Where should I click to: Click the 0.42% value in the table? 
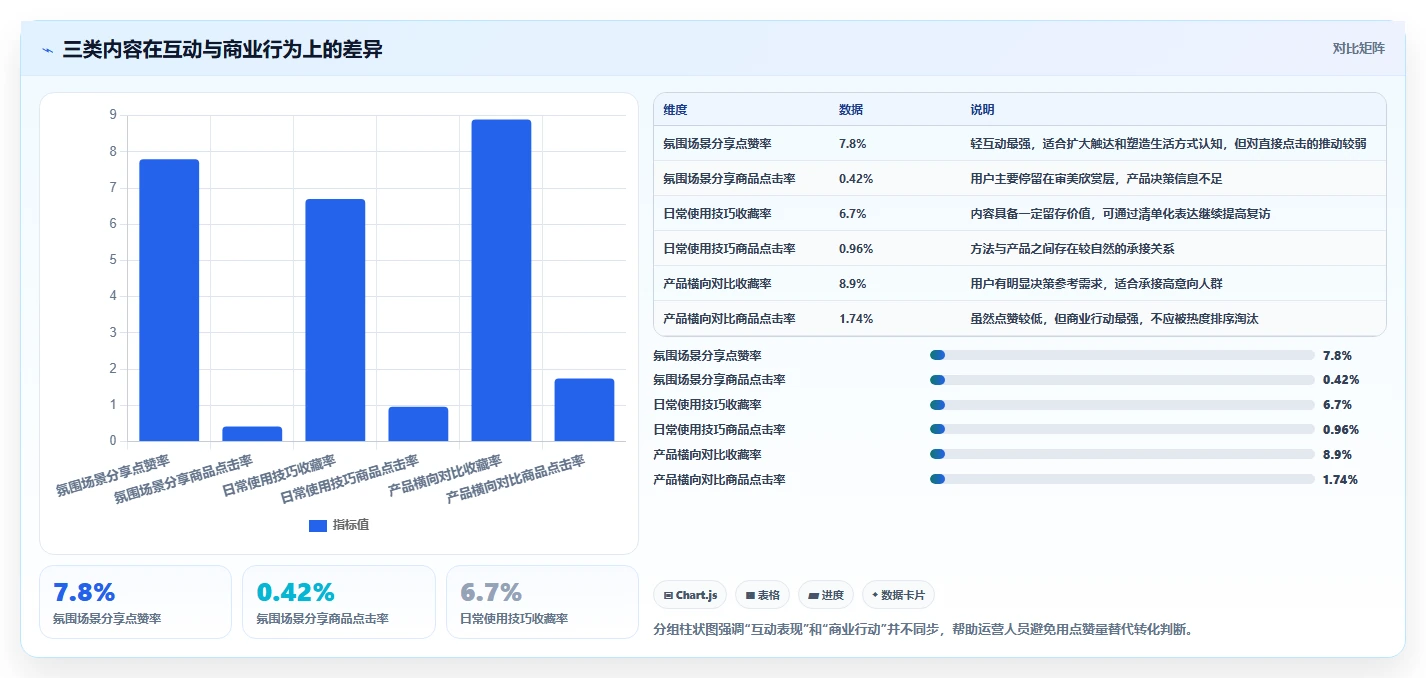(856, 179)
